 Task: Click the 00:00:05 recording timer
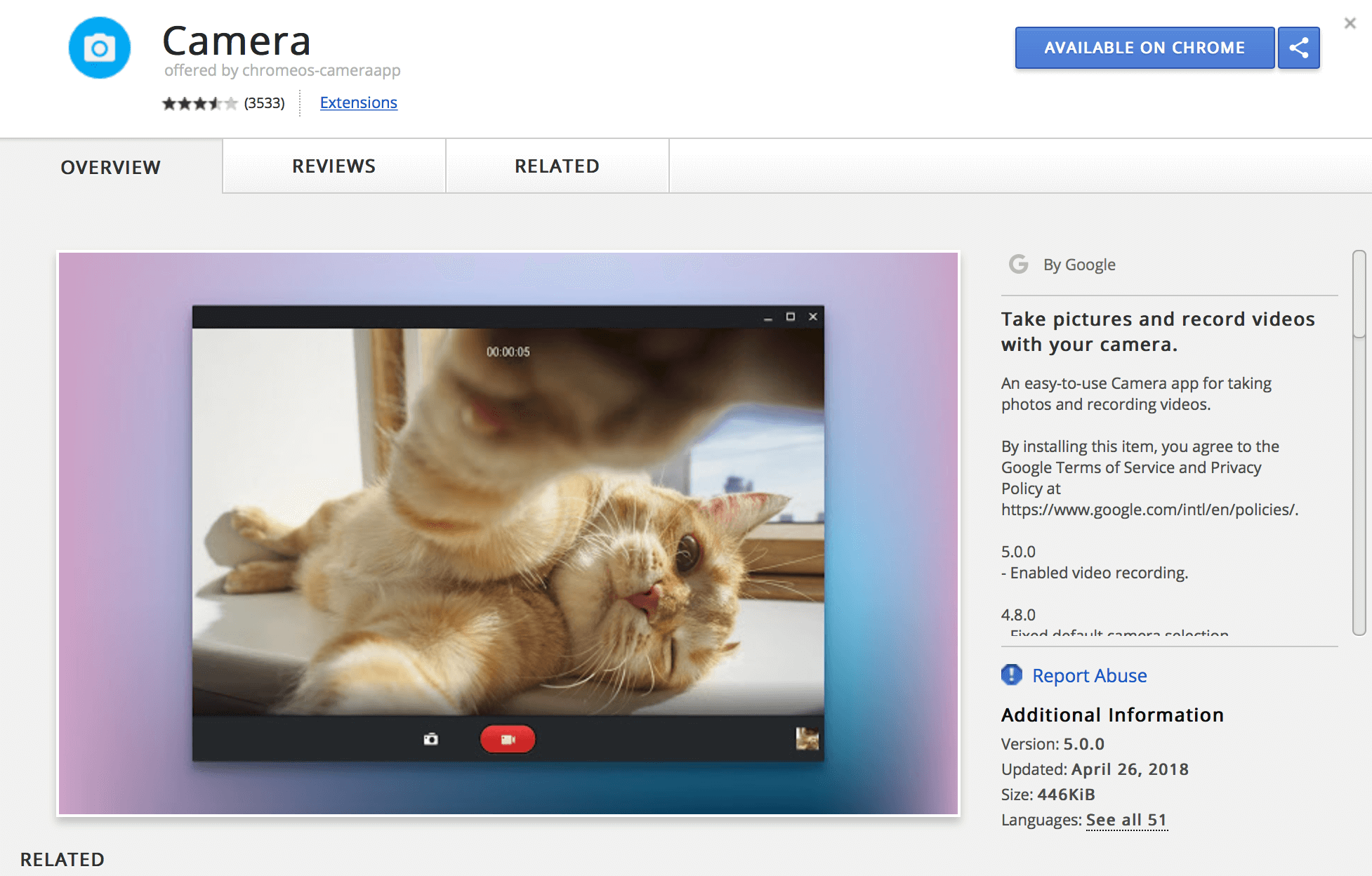coord(508,352)
